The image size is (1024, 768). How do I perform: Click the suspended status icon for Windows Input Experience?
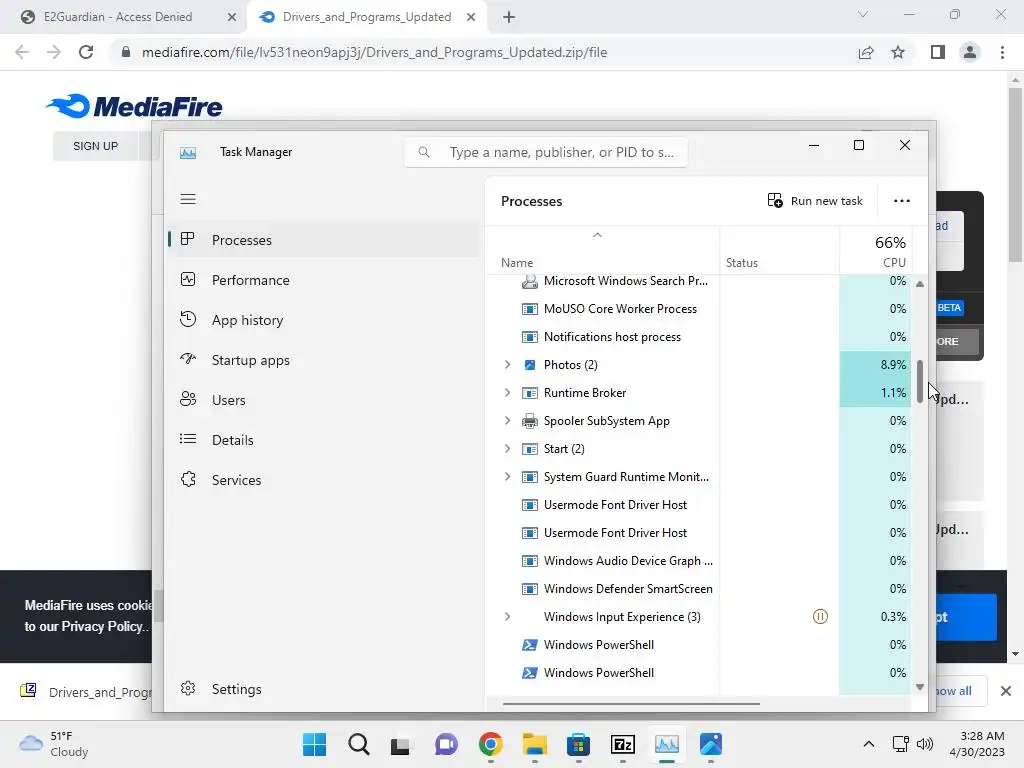[820, 616]
